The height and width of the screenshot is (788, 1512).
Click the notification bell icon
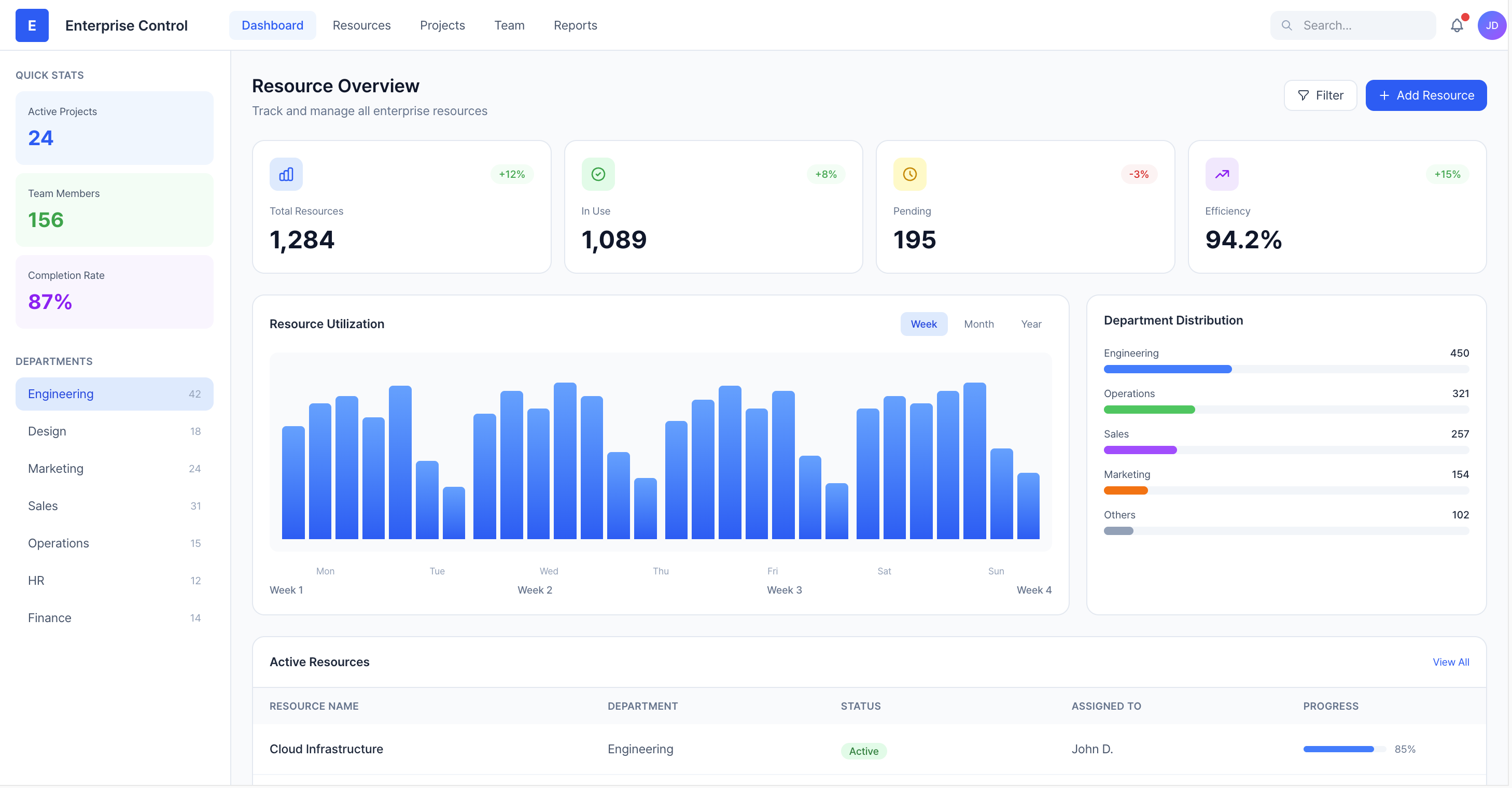[1456, 25]
